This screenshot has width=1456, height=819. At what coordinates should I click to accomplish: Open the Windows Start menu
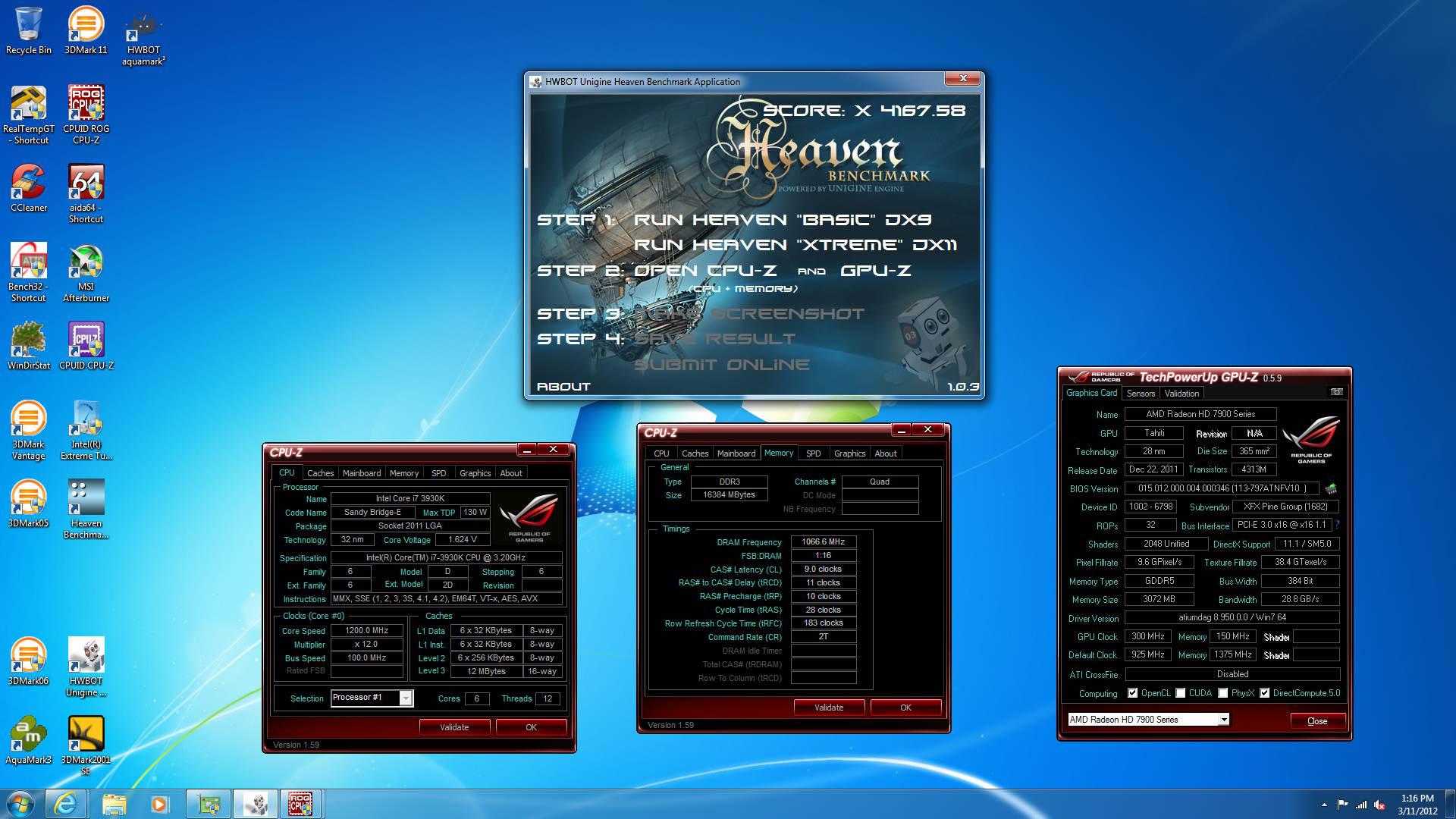coord(20,804)
